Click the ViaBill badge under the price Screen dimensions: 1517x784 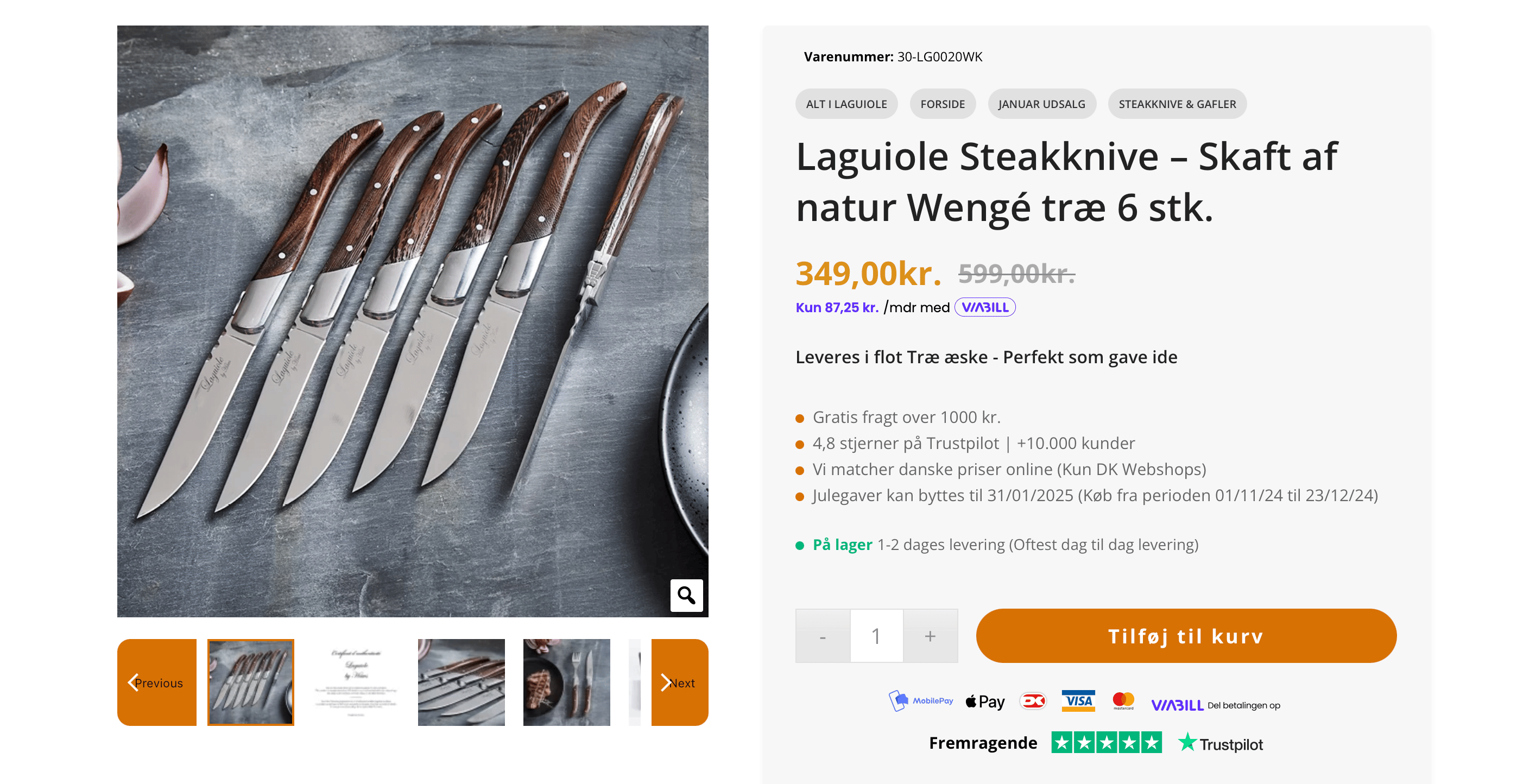984,307
